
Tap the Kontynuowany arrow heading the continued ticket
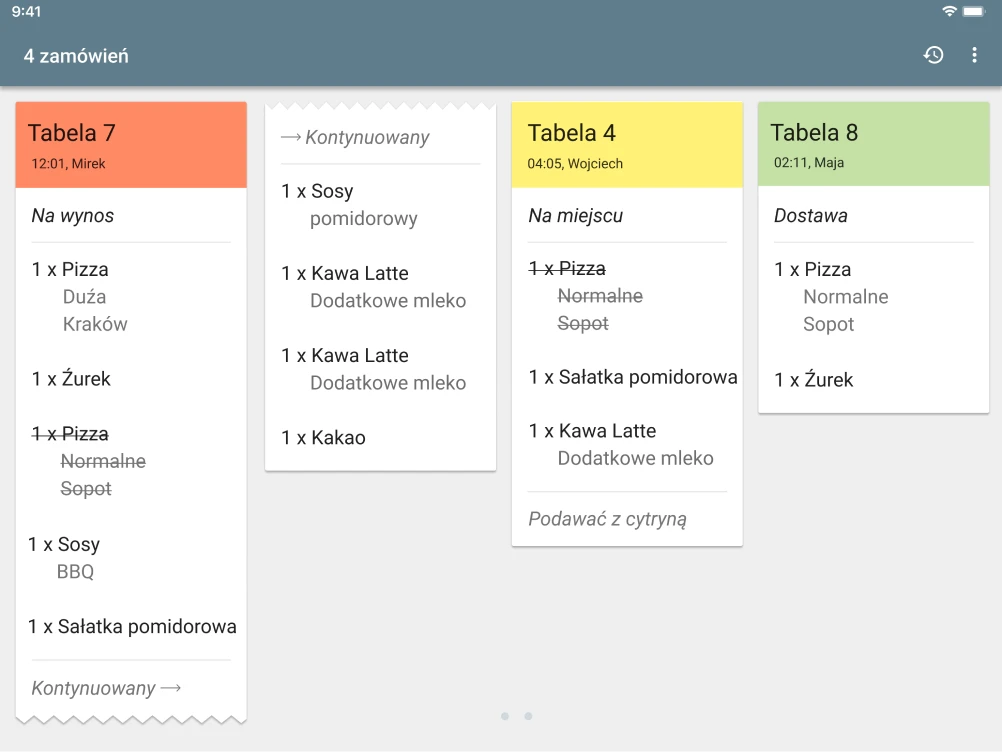pyautogui.click(x=355, y=137)
